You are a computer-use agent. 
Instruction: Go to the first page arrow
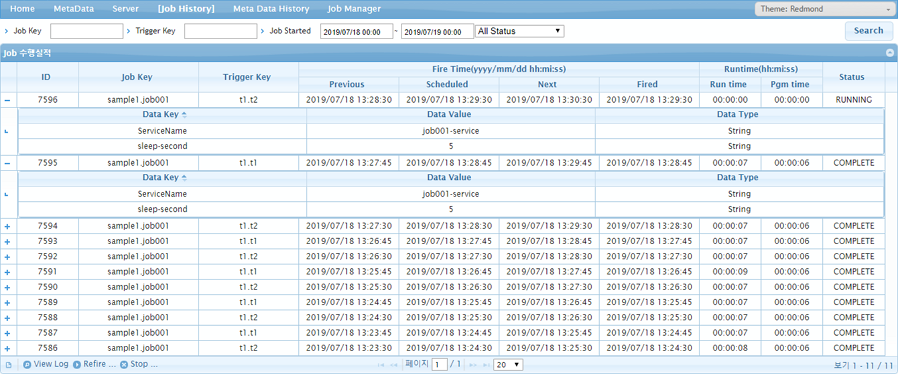(x=381, y=365)
